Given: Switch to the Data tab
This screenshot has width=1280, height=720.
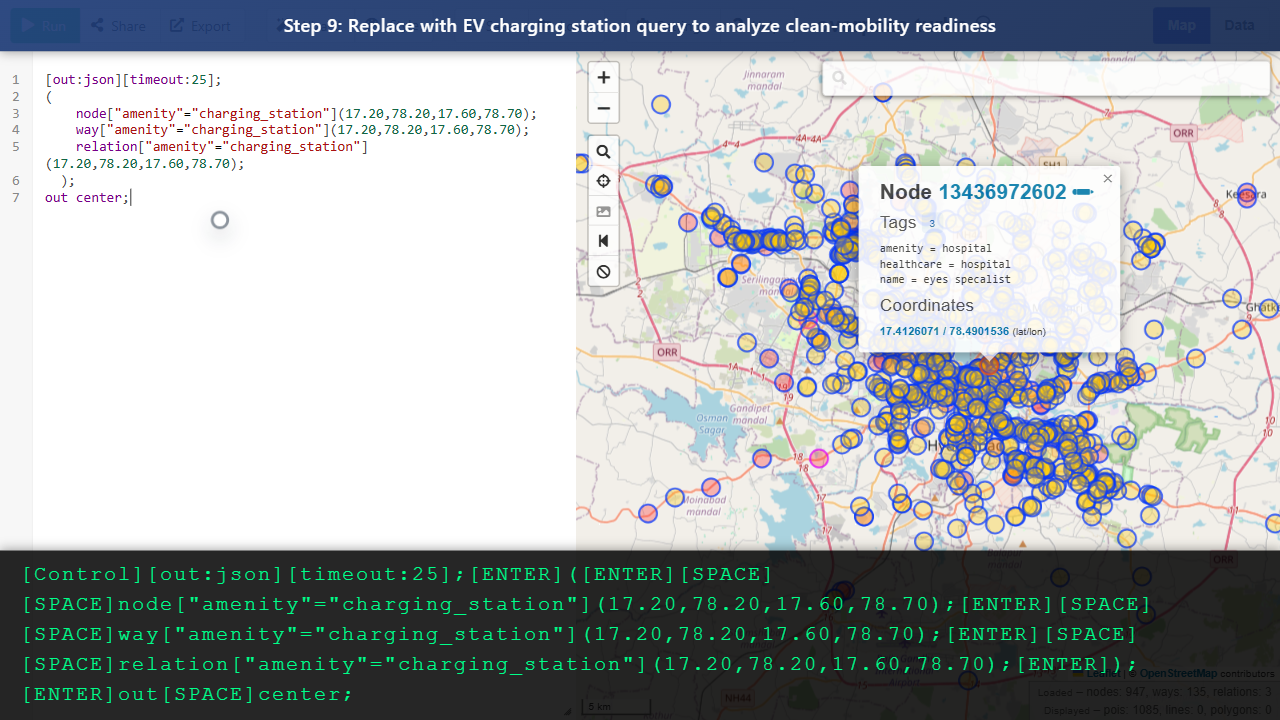Looking at the screenshot, I should [1239, 25].
